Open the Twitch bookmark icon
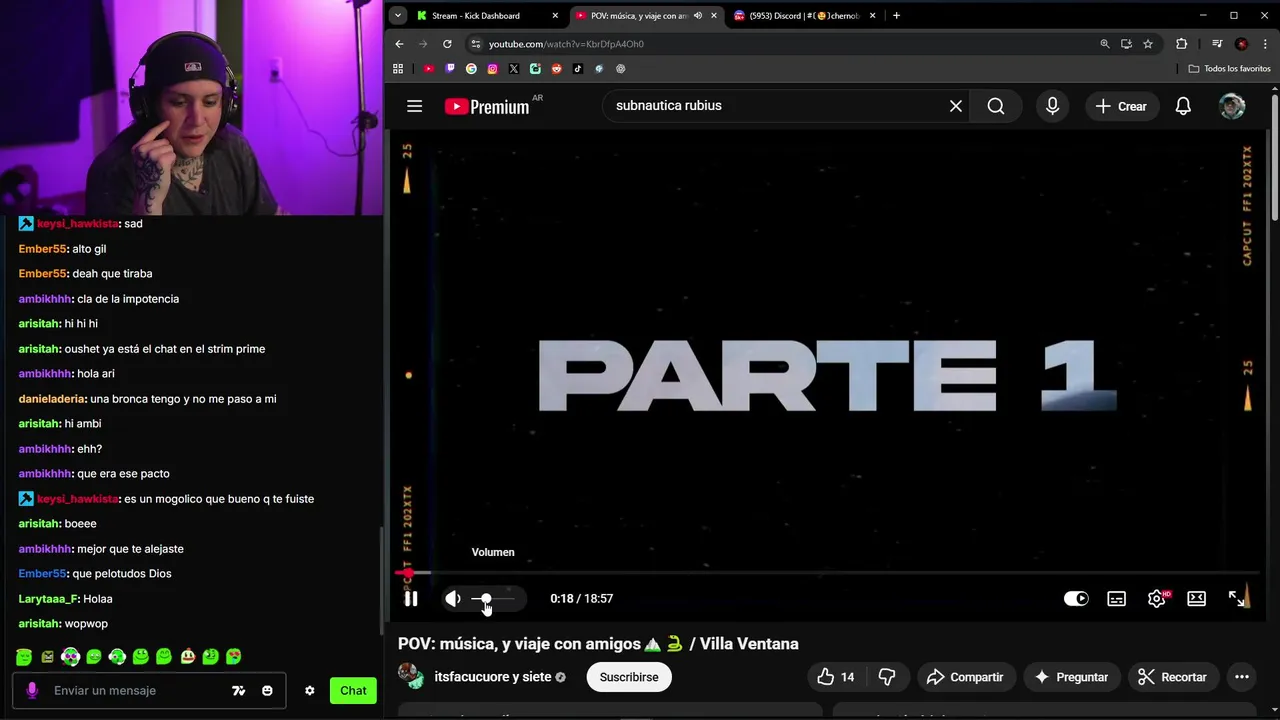Screen dimensions: 1280x720 click(450, 69)
